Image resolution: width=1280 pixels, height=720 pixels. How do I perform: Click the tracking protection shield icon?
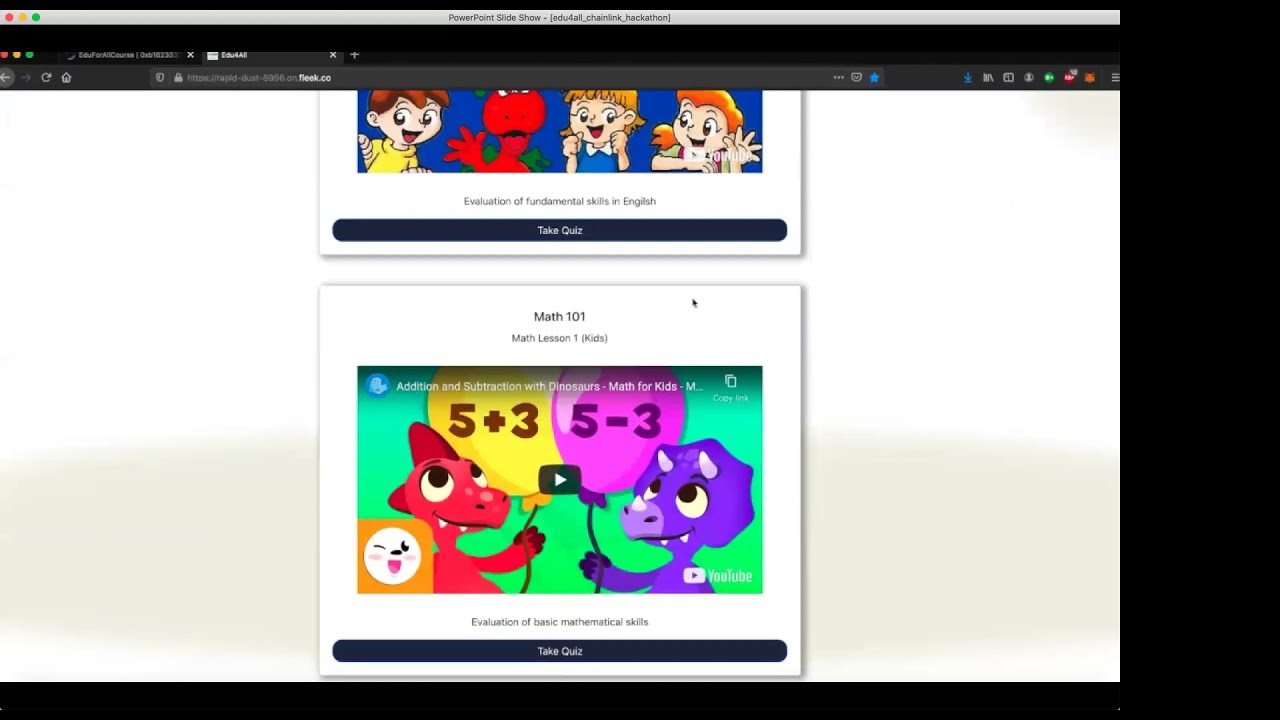pos(160,77)
